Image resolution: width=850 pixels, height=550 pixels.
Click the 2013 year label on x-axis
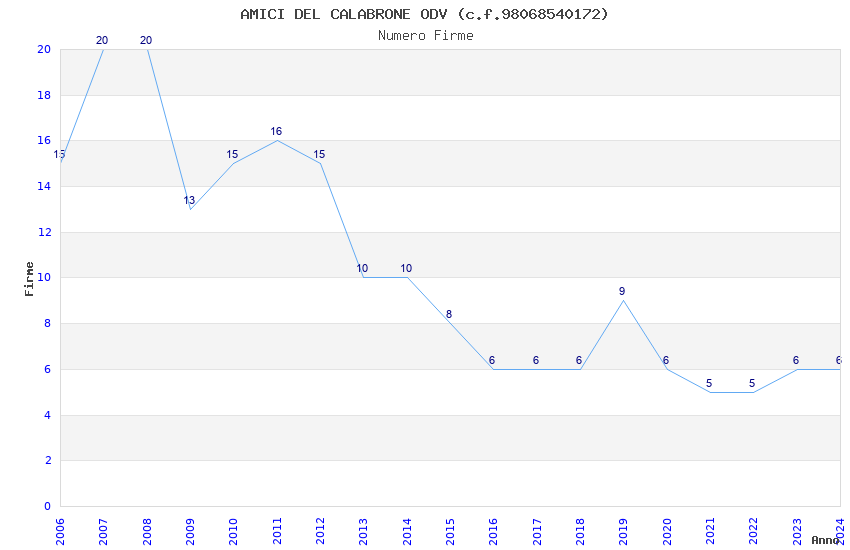point(363,532)
